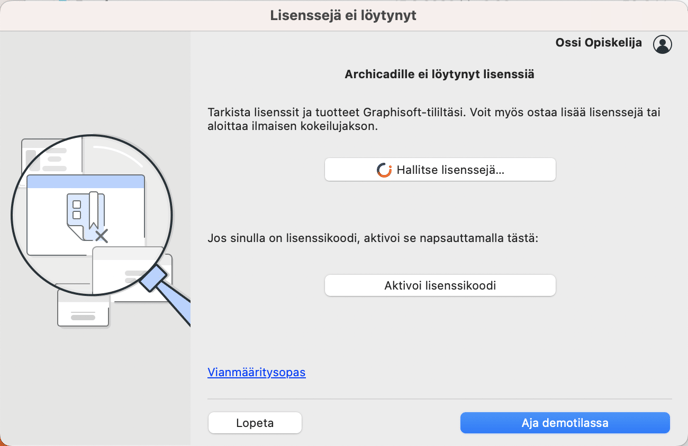Click the paragraph starting Tarkista lisenssit ja tuotteet
Screen dimensions: 688x446
point(434,119)
